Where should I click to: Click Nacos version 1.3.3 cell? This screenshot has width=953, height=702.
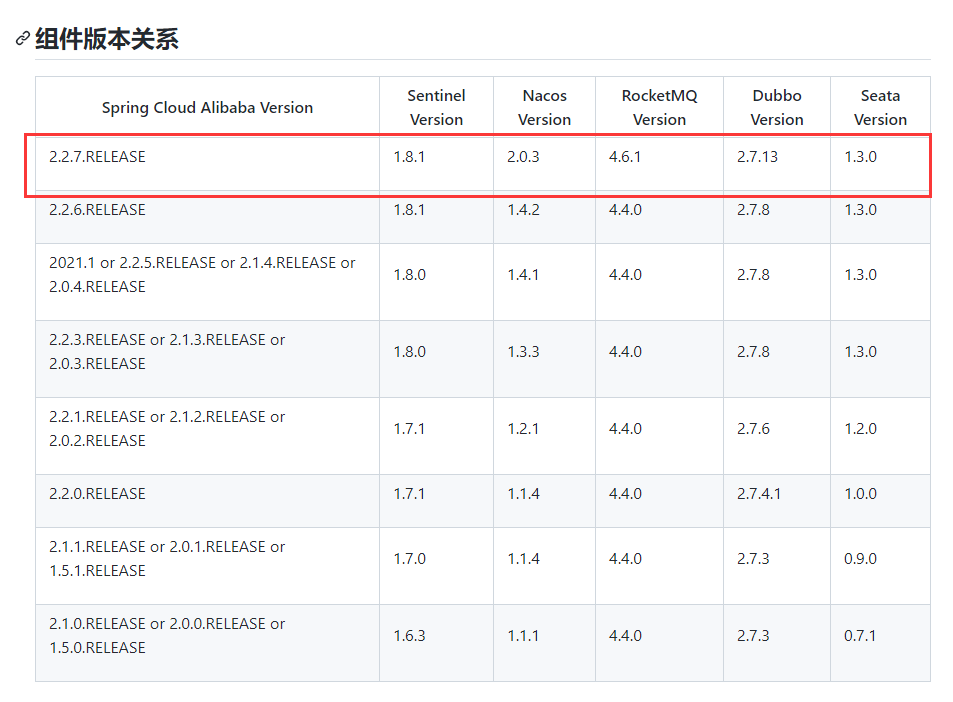point(524,352)
